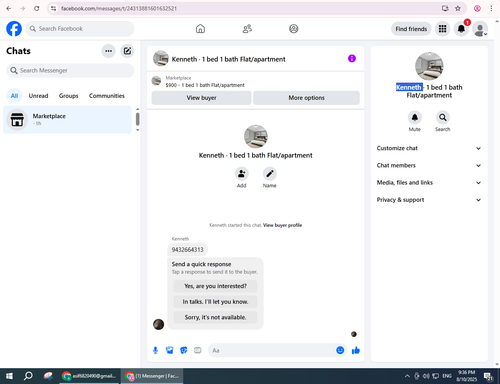The image size is (500, 384).
Task: Switch to the Groups tab
Action: [x=68, y=96]
